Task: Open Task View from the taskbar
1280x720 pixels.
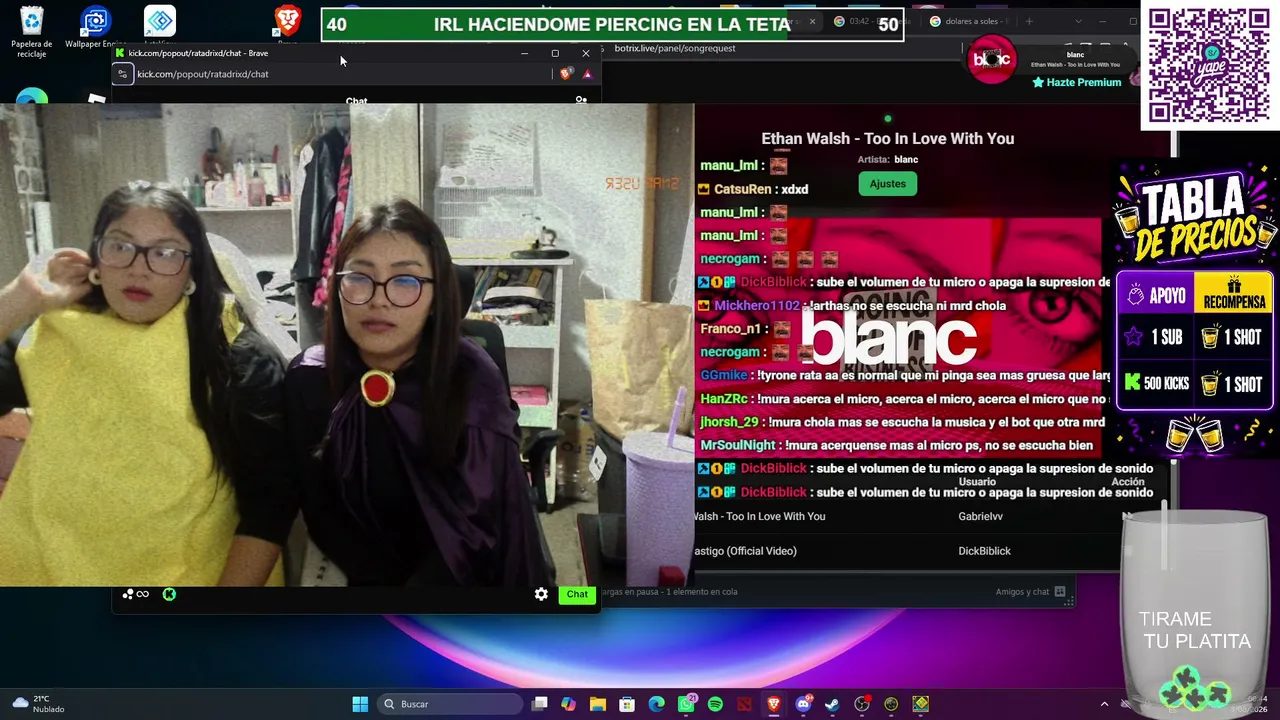Action: click(x=540, y=704)
